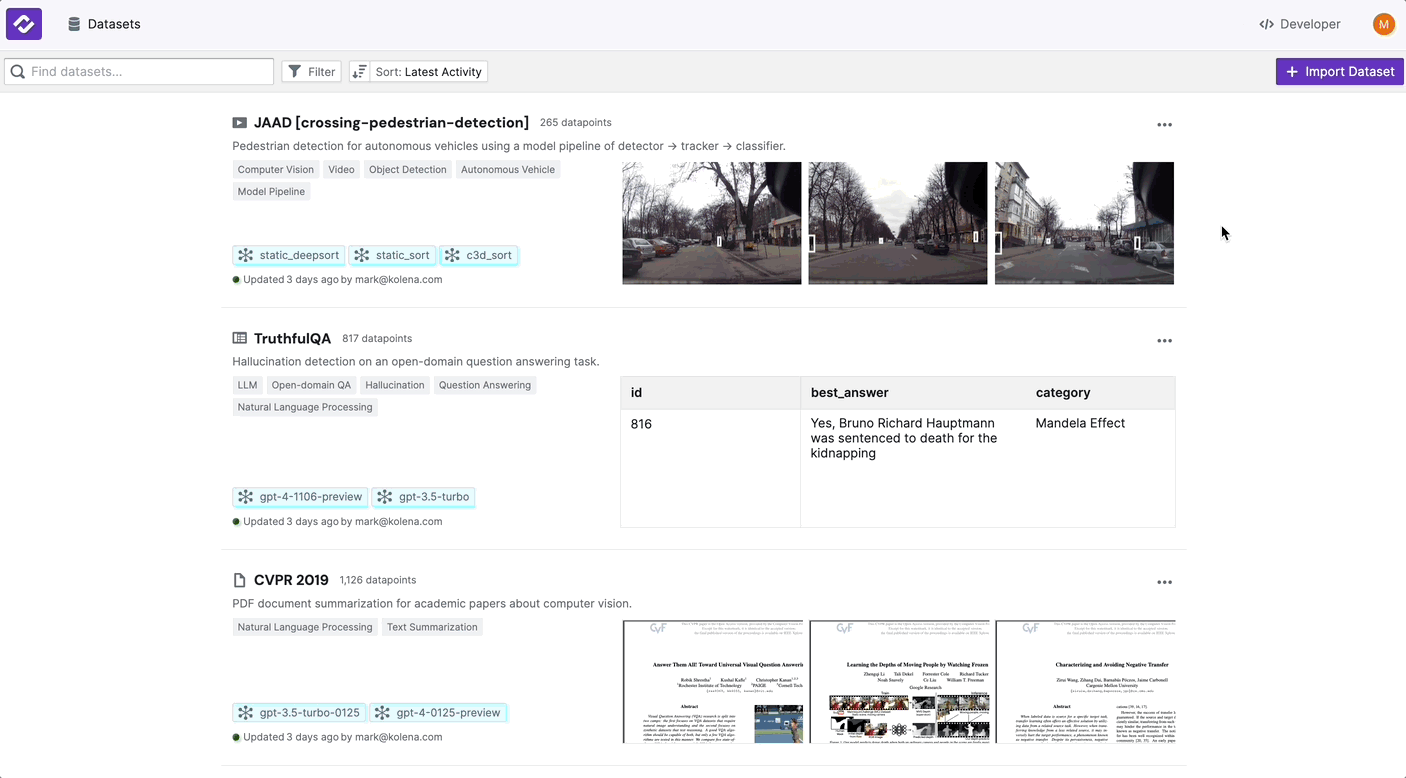Click the table icon next to TruthfulQA
This screenshot has width=1406, height=778.
pyautogui.click(x=239, y=338)
